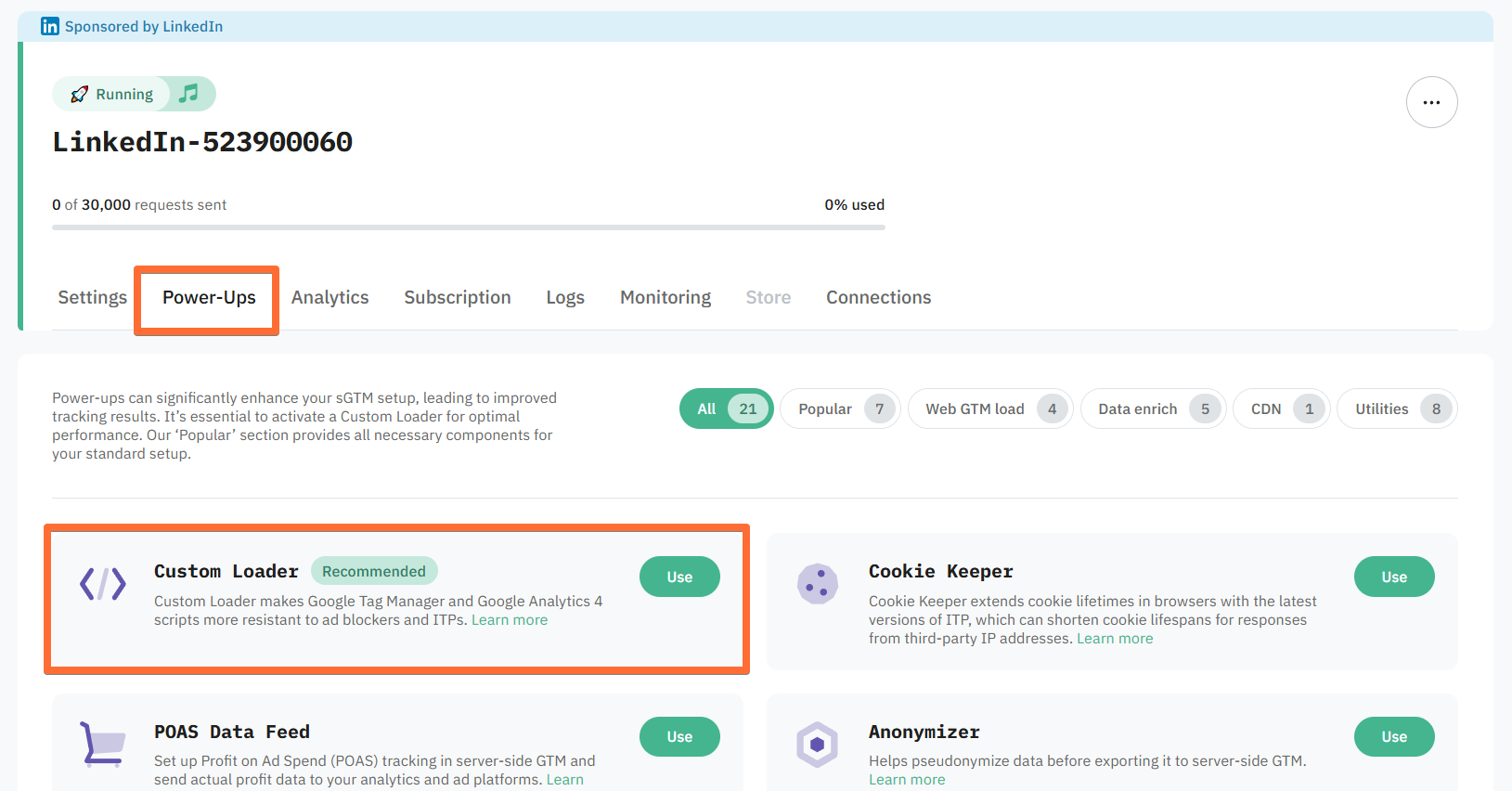The image size is (1512, 791).
Task: Click the Sponsored by LinkedIn text
Action: (x=144, y=26)
